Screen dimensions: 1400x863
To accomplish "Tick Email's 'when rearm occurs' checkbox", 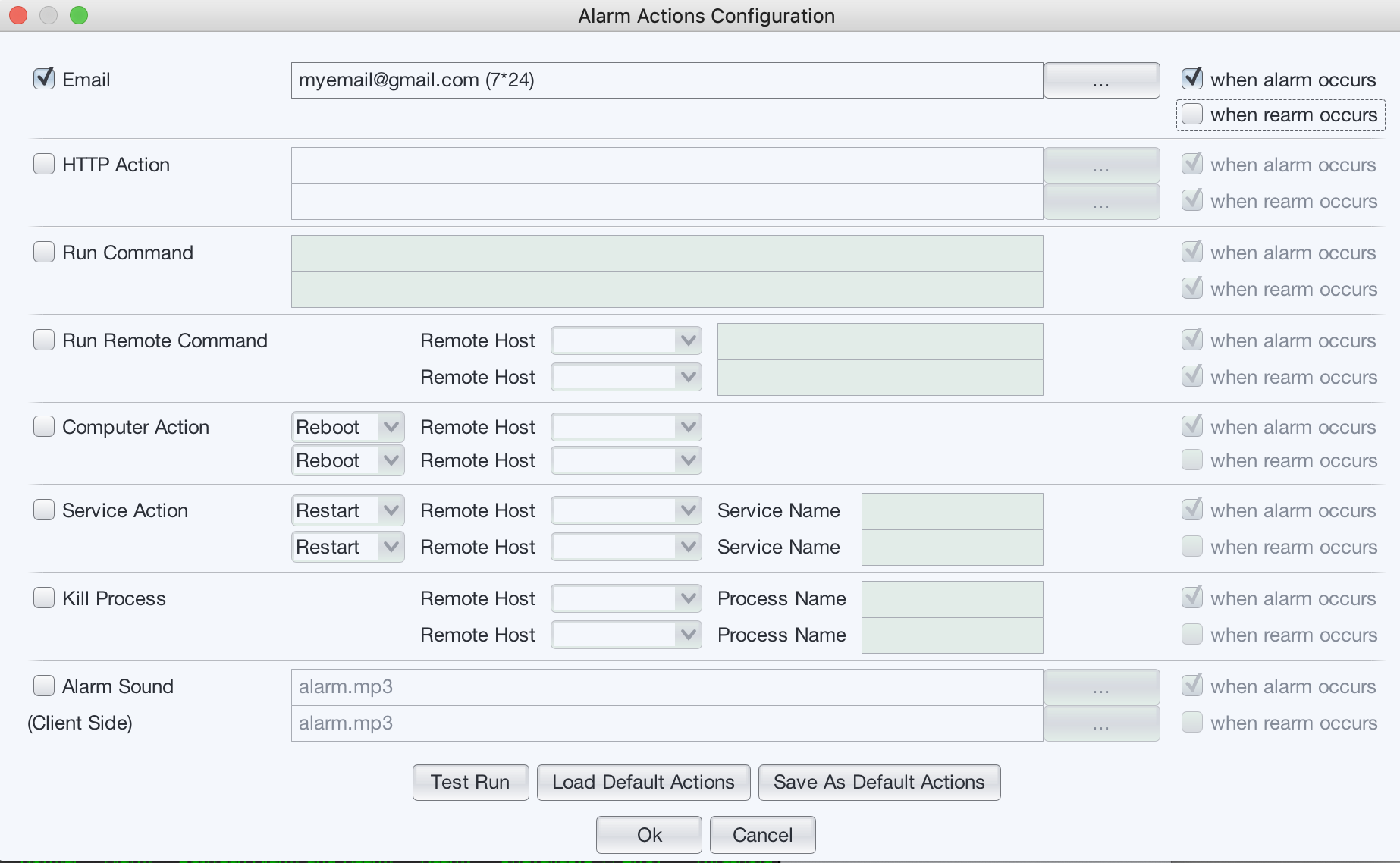I will tap(1192, 115).
